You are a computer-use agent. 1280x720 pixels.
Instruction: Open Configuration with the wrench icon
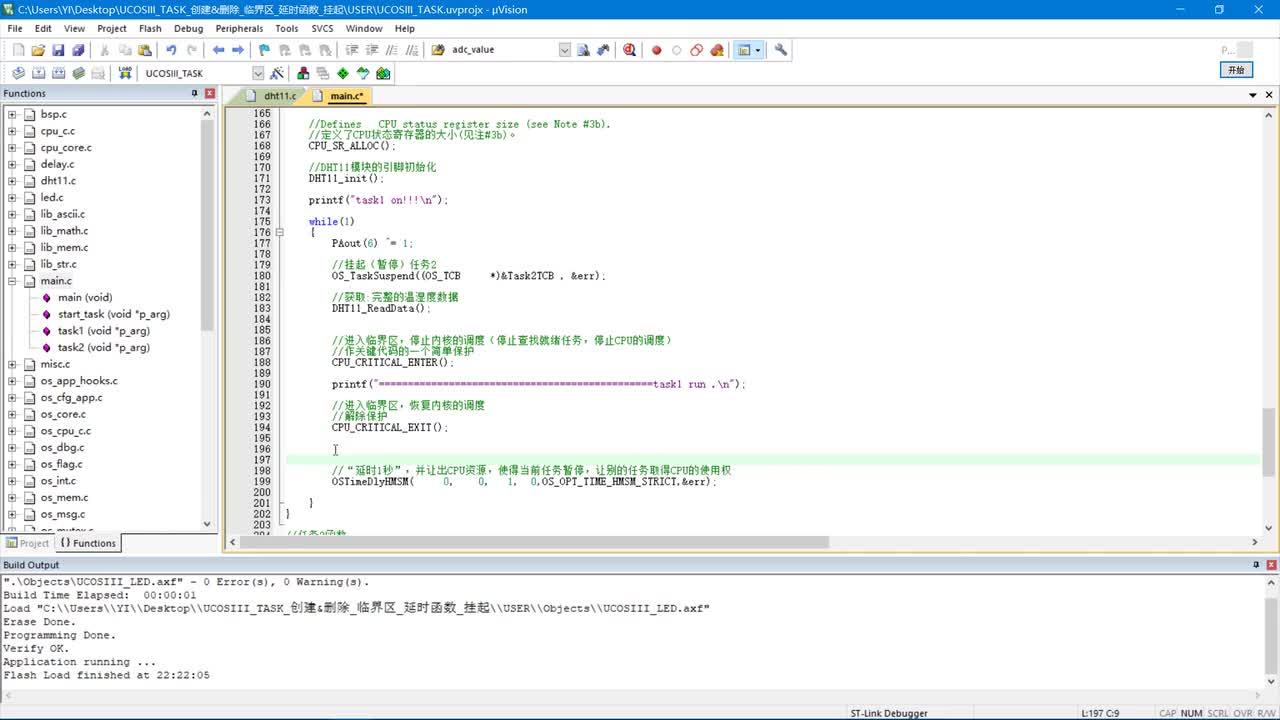click(781, 50)
